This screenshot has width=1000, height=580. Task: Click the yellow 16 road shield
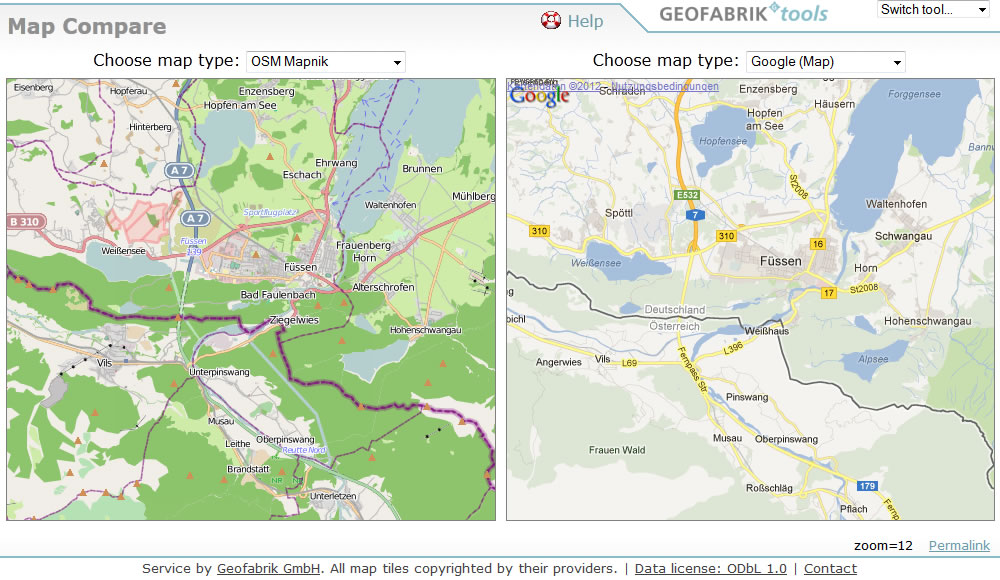pos(817,244)
